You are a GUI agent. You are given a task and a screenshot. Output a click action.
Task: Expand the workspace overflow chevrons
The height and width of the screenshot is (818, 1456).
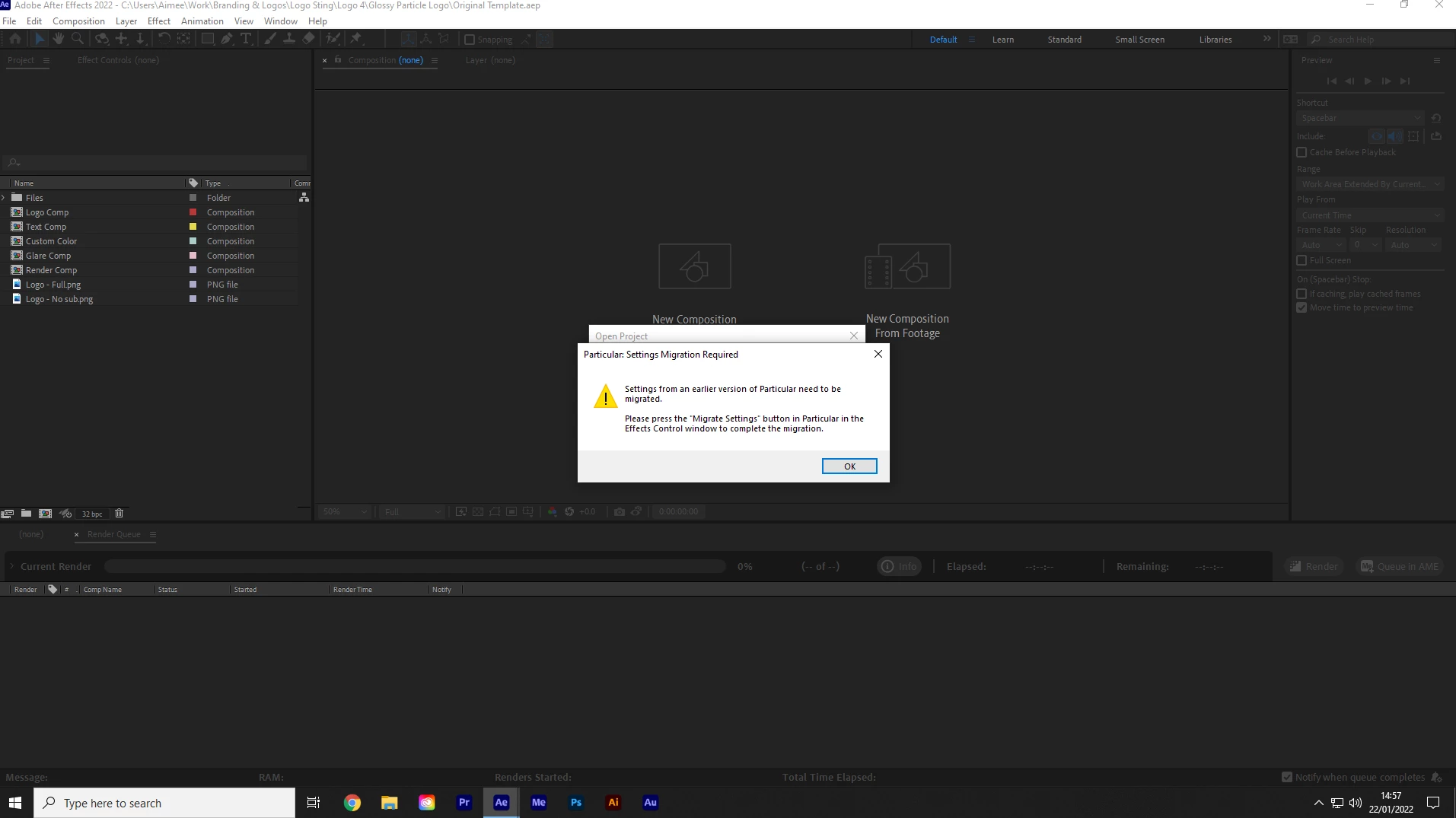pos(1266,39)
